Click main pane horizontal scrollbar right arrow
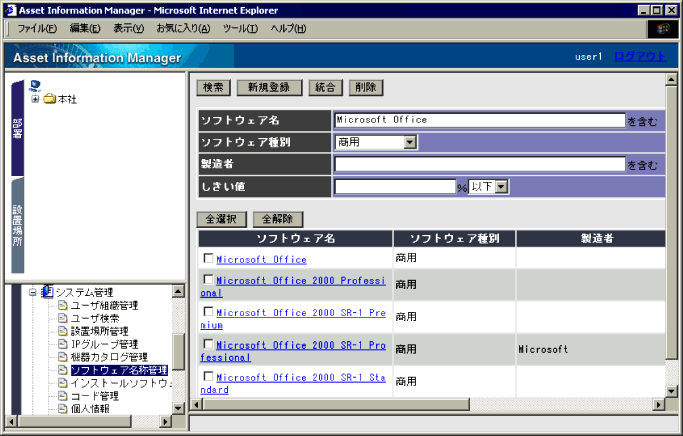 [x=659, y=405]
